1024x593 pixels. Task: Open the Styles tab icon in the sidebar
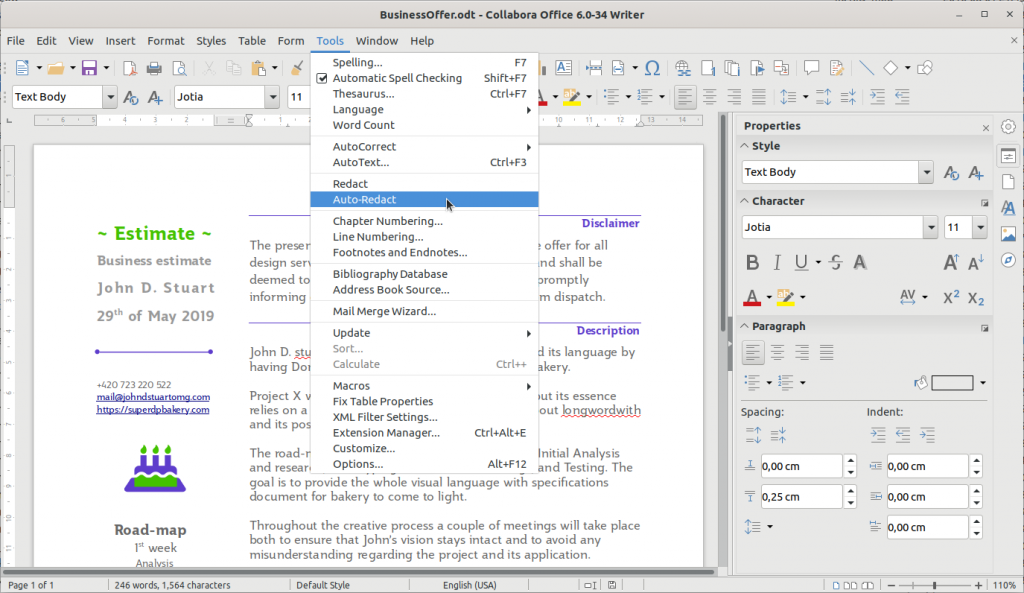coord(1008,208)
